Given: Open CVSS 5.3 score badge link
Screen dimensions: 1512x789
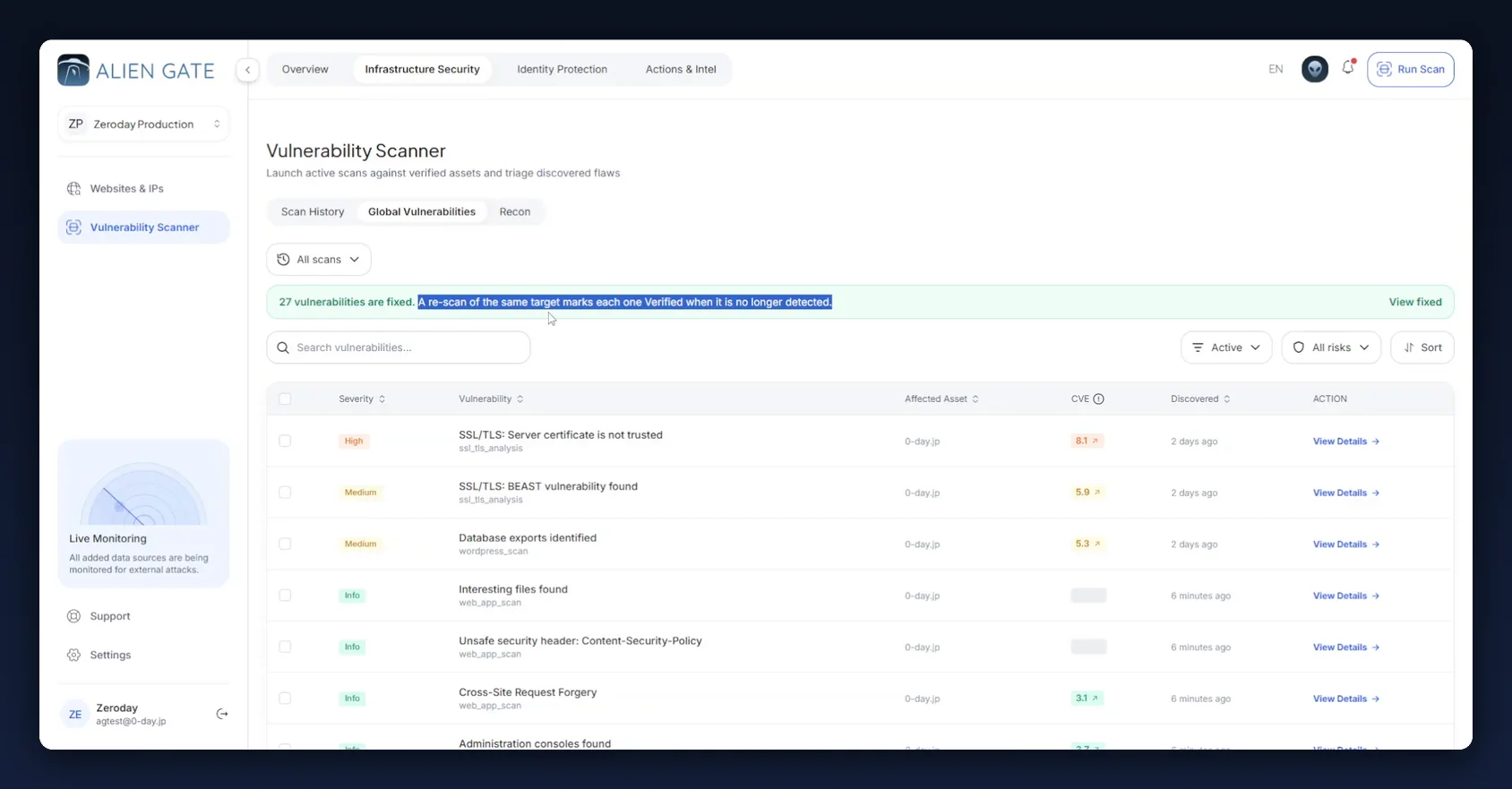Looking at the screenshot, I should click(1087, 544).
